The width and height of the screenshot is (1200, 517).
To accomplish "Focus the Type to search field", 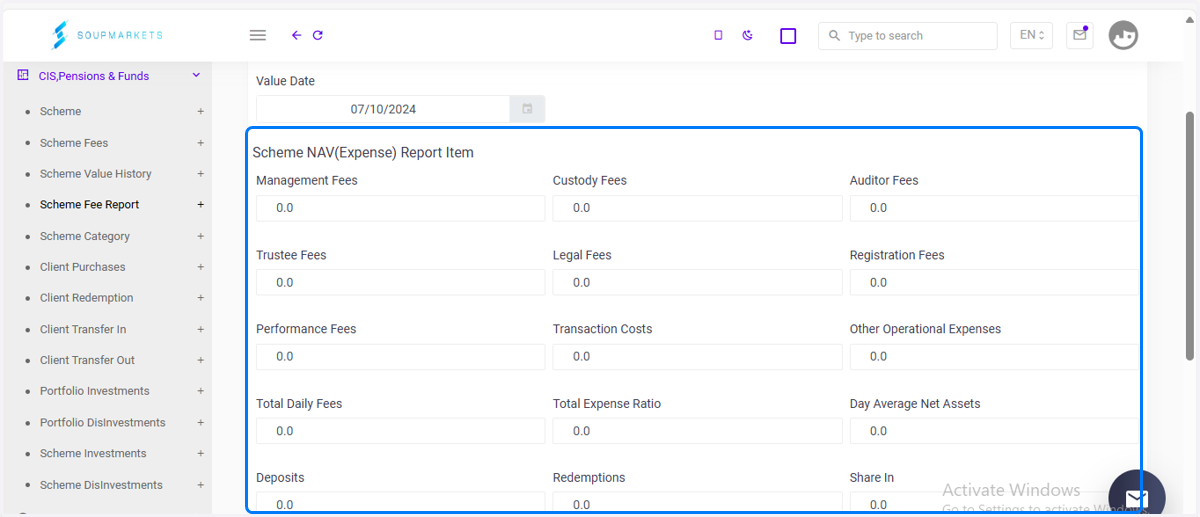I will click(908, 36).
